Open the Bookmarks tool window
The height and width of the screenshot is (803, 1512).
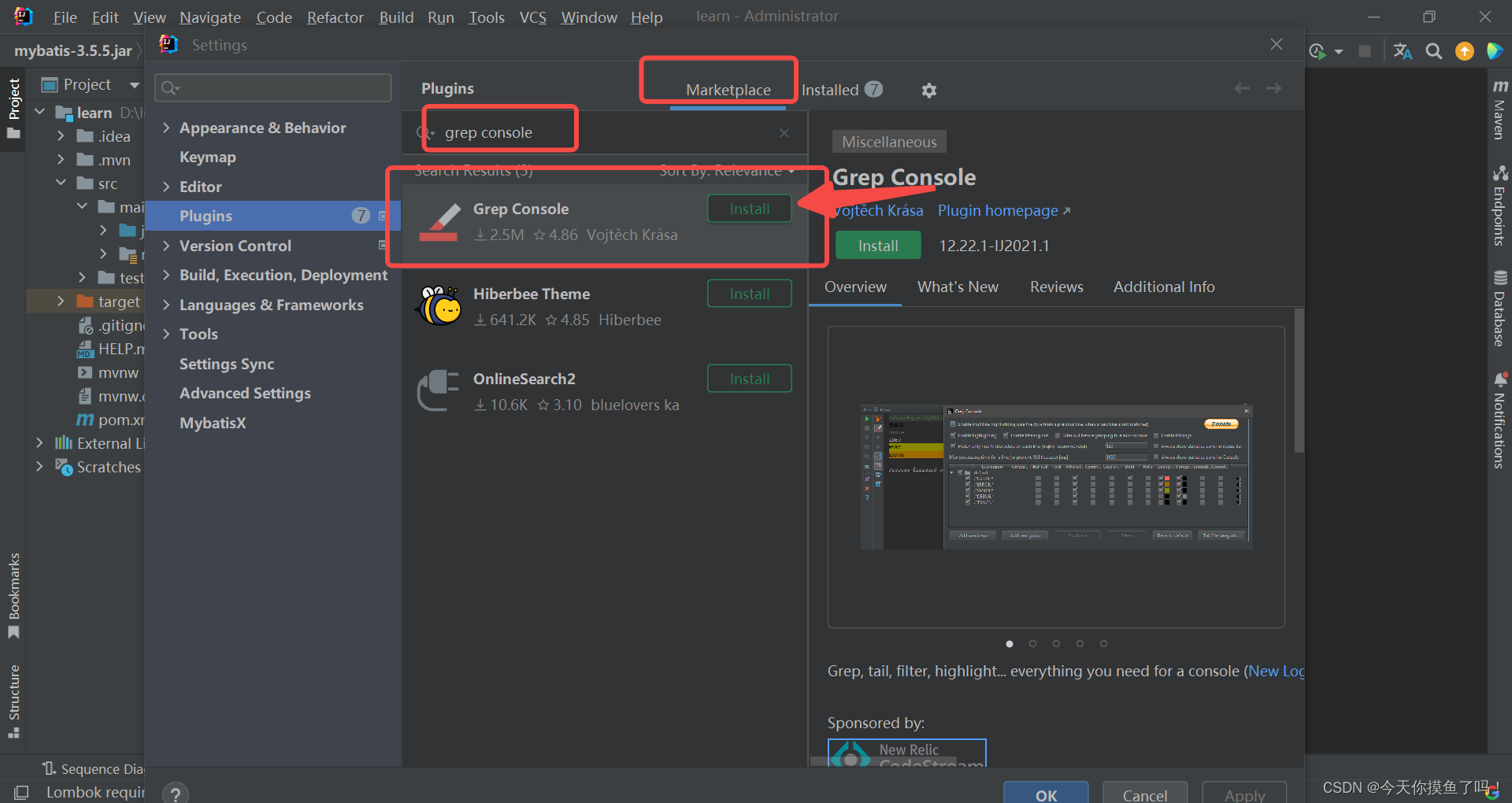tap(14, 598)
